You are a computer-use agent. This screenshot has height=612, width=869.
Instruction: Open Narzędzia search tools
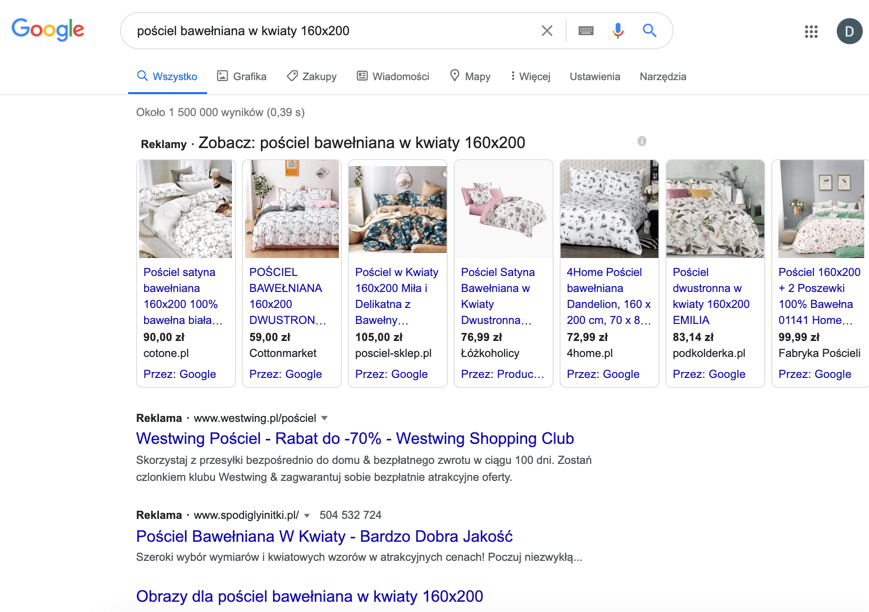pos(663,76)
